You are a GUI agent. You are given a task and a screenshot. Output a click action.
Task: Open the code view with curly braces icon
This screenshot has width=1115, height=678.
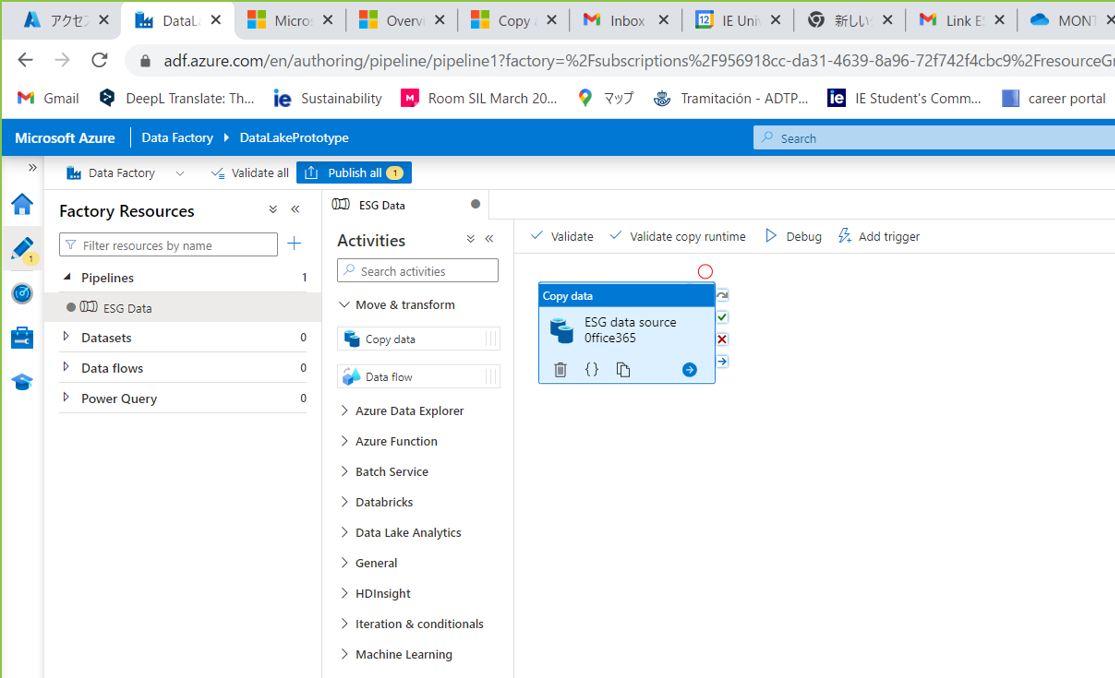591,369
